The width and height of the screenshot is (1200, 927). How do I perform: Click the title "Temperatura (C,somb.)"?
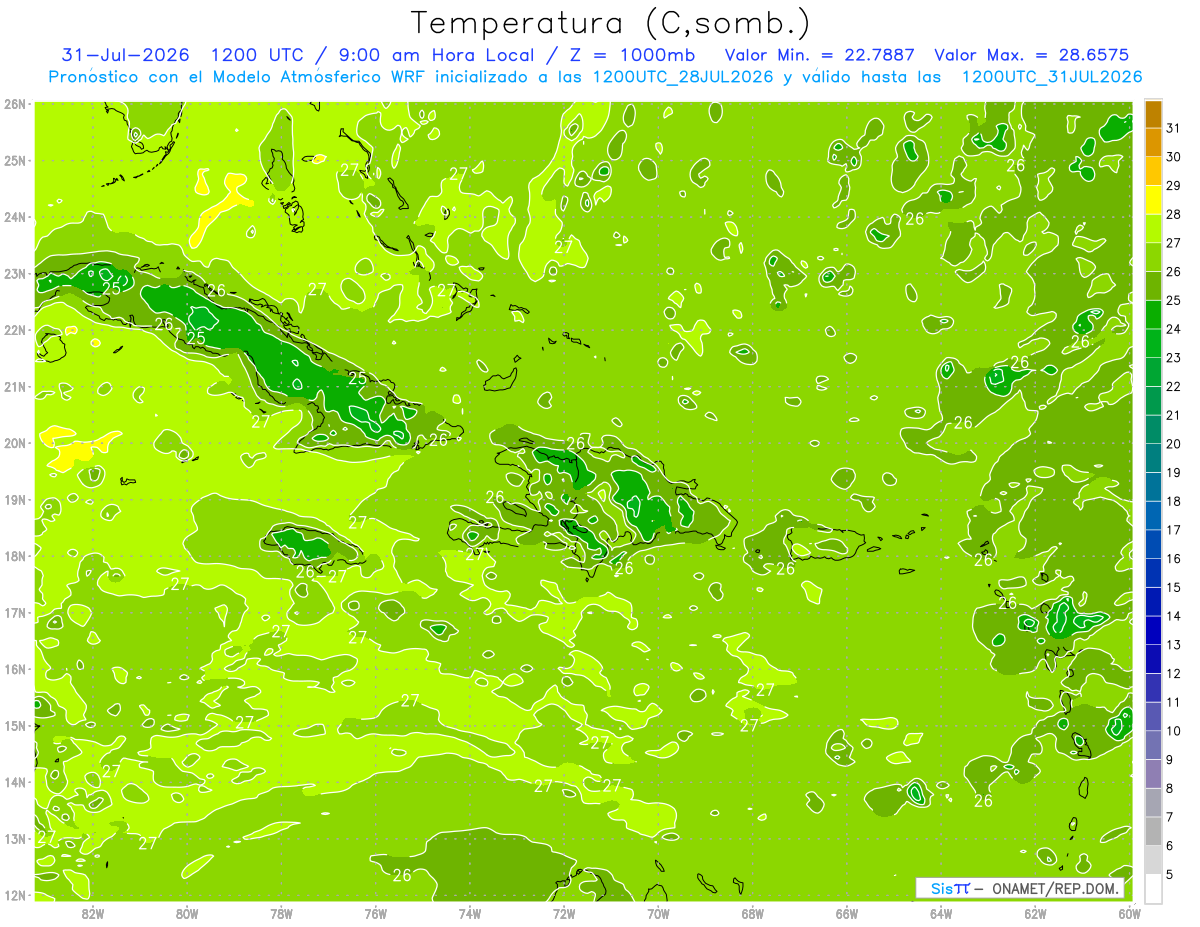tap(611, 23)
